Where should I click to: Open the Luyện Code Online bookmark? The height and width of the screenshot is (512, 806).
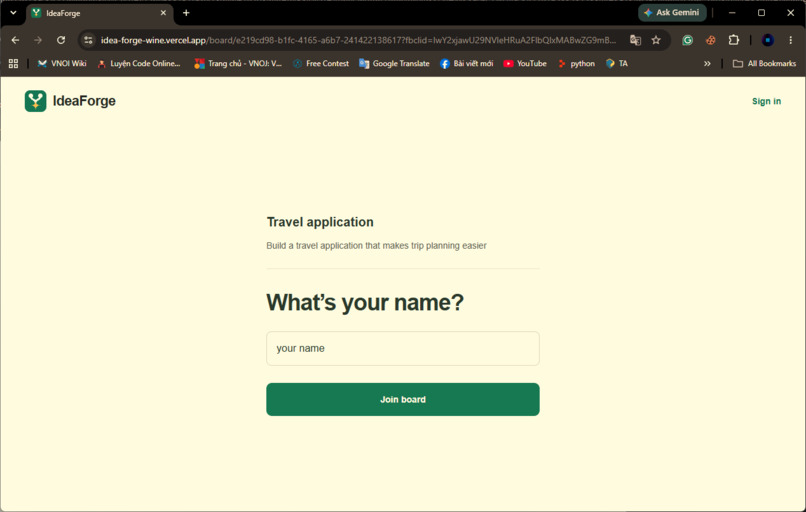tap(139, 64)
